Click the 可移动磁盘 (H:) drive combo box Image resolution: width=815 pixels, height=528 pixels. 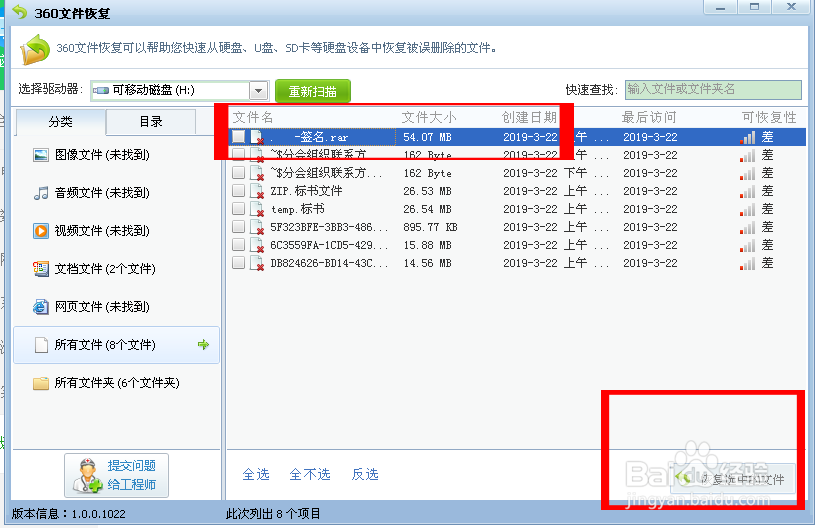179,91
